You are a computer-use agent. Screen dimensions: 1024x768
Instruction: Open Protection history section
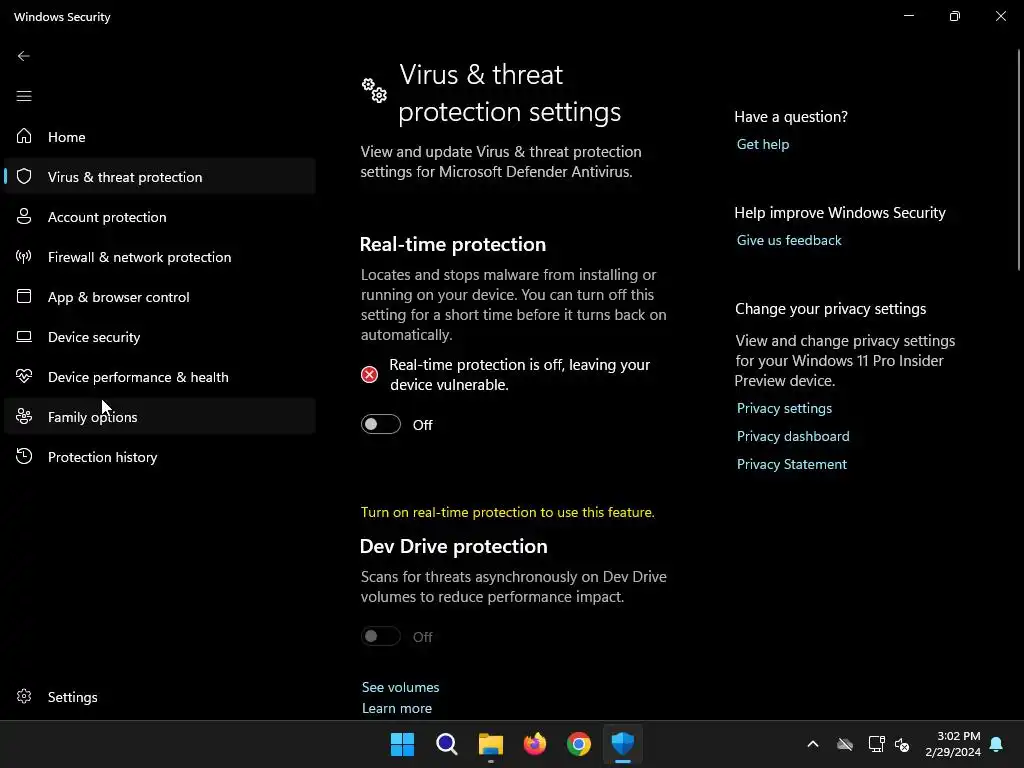(159, 456)
